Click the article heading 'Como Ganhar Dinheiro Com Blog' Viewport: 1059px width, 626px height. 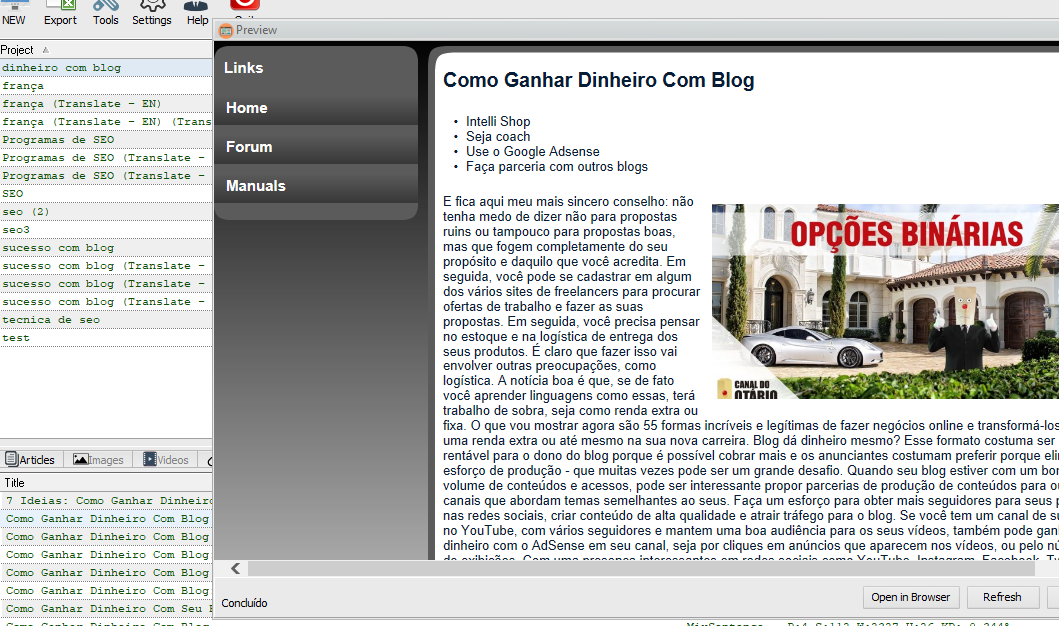[x=598, y=80]
